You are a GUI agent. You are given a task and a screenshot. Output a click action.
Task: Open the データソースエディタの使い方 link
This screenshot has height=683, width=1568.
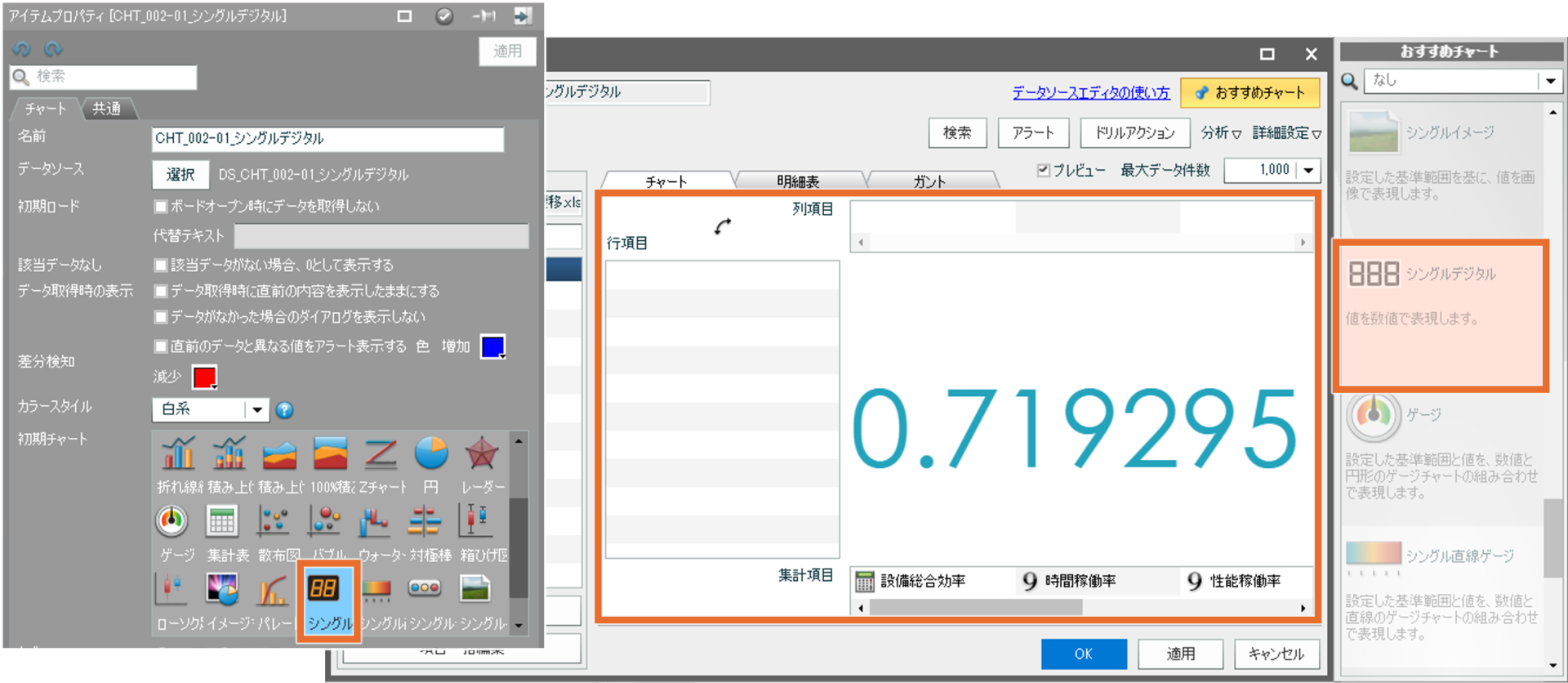click(x=1090, y=92)
